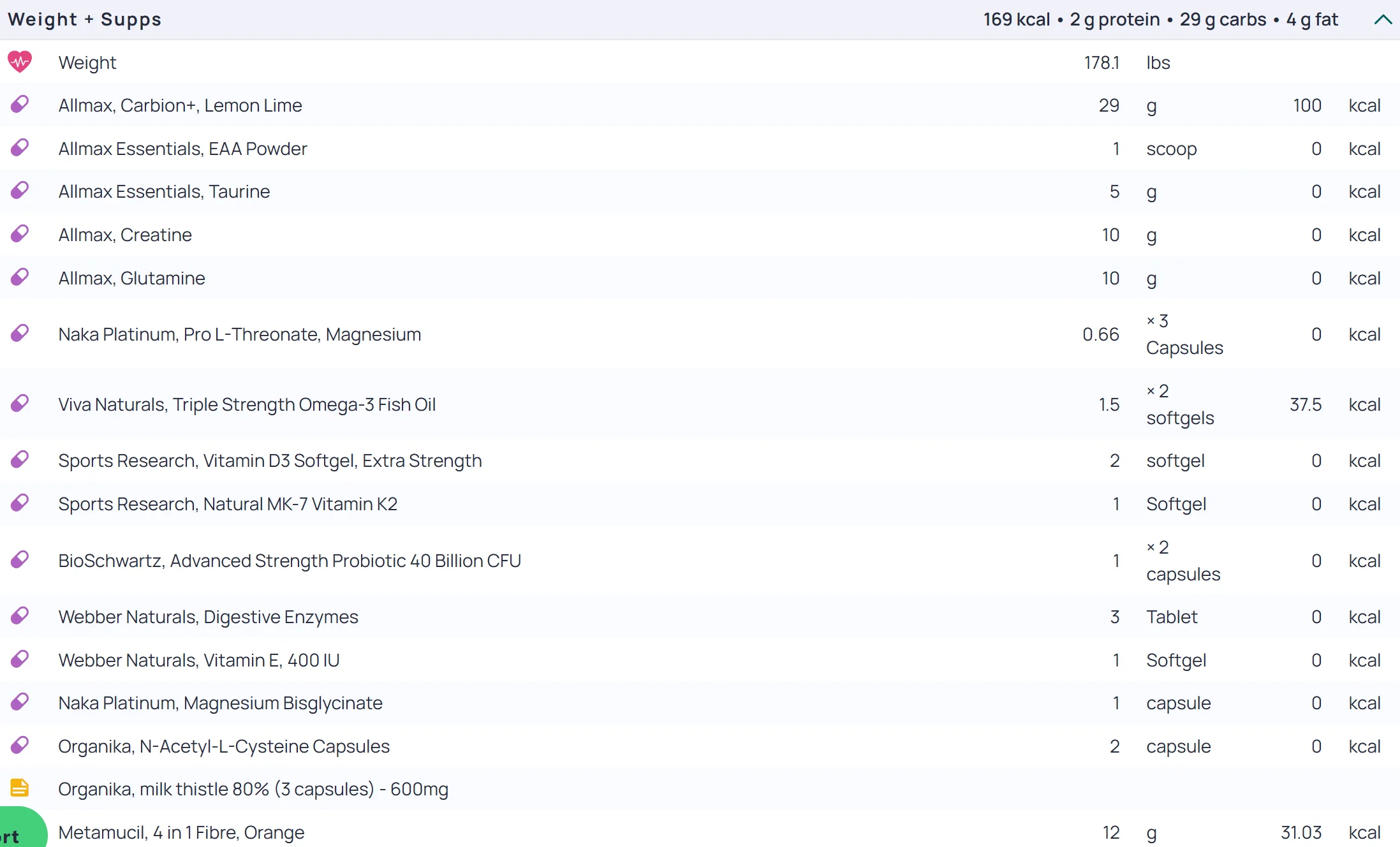
Task: Click the × 3 Capsules serving unit
Action: pos(1184,334)
